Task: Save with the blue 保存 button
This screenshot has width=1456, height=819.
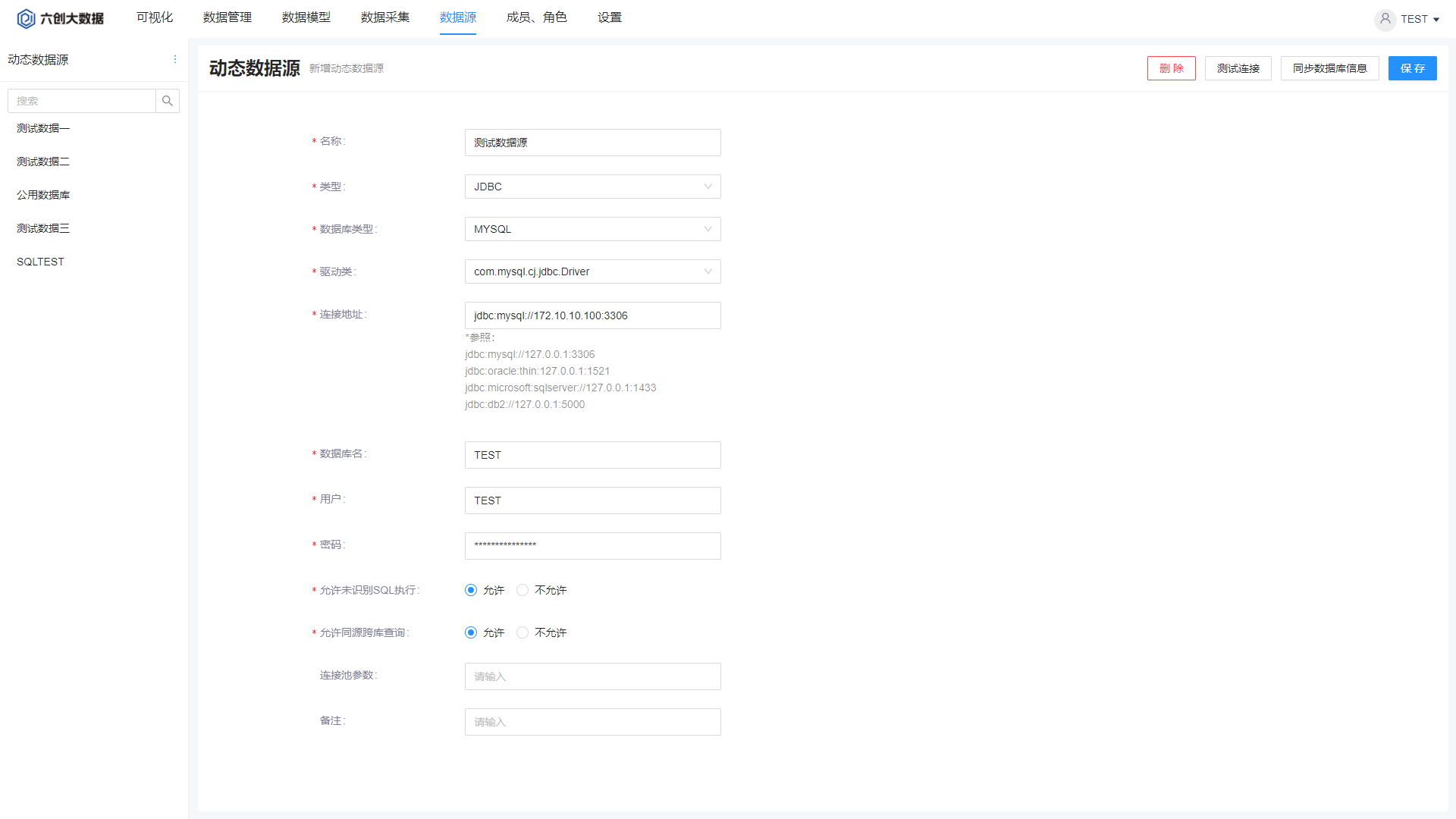Action: coord(1412,68)
